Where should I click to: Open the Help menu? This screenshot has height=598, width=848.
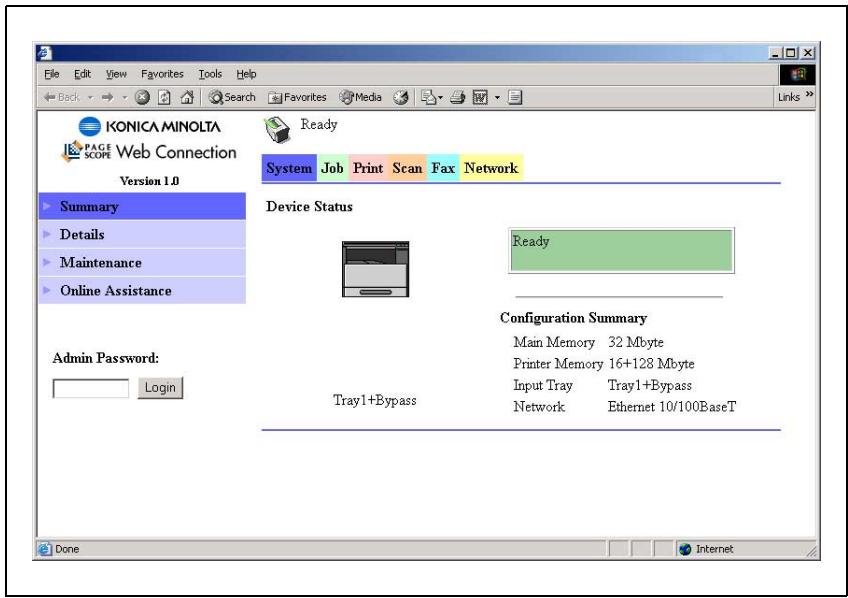point(246,74)
